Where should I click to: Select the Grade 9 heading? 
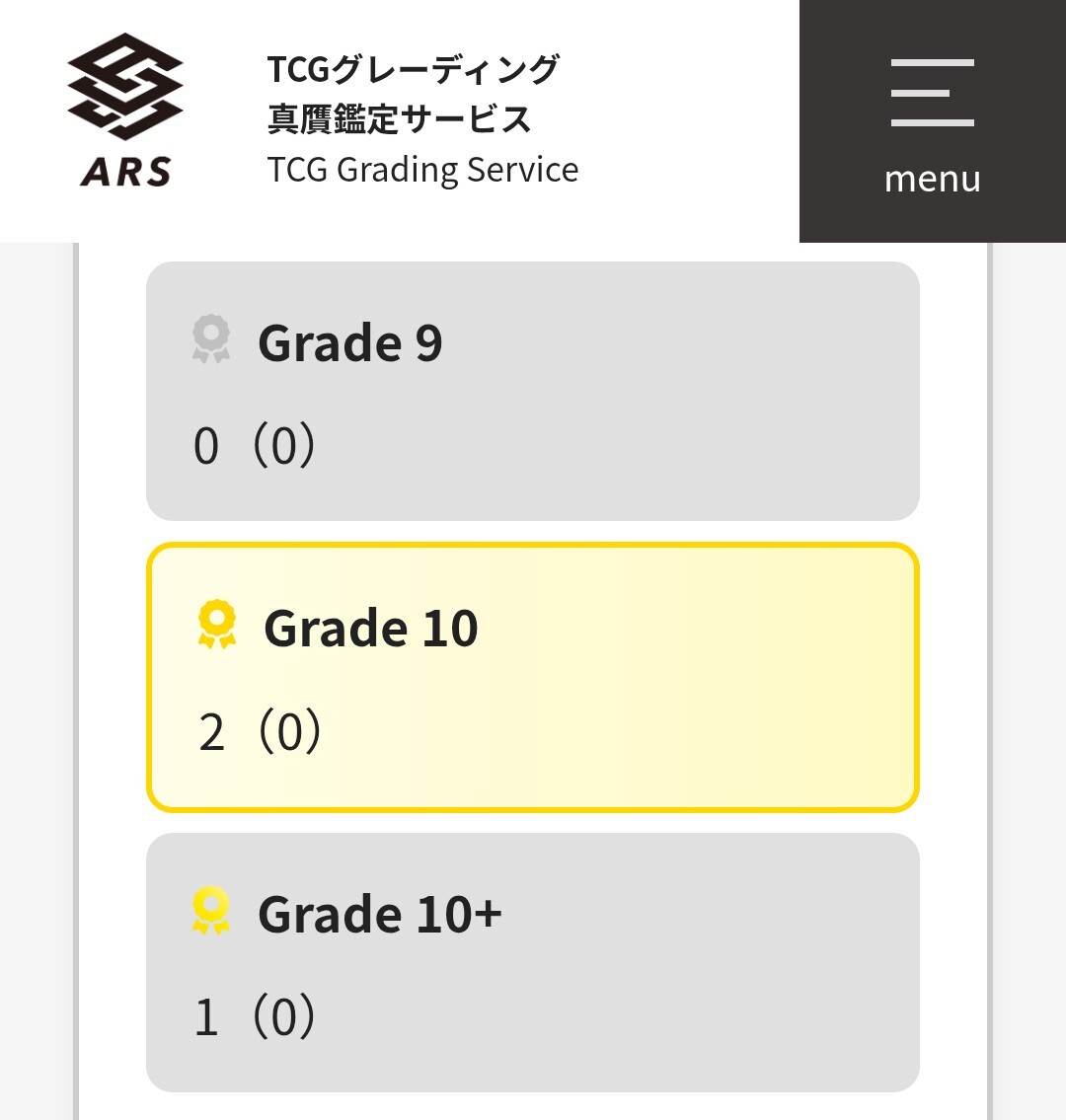click(x=349, y=343)
